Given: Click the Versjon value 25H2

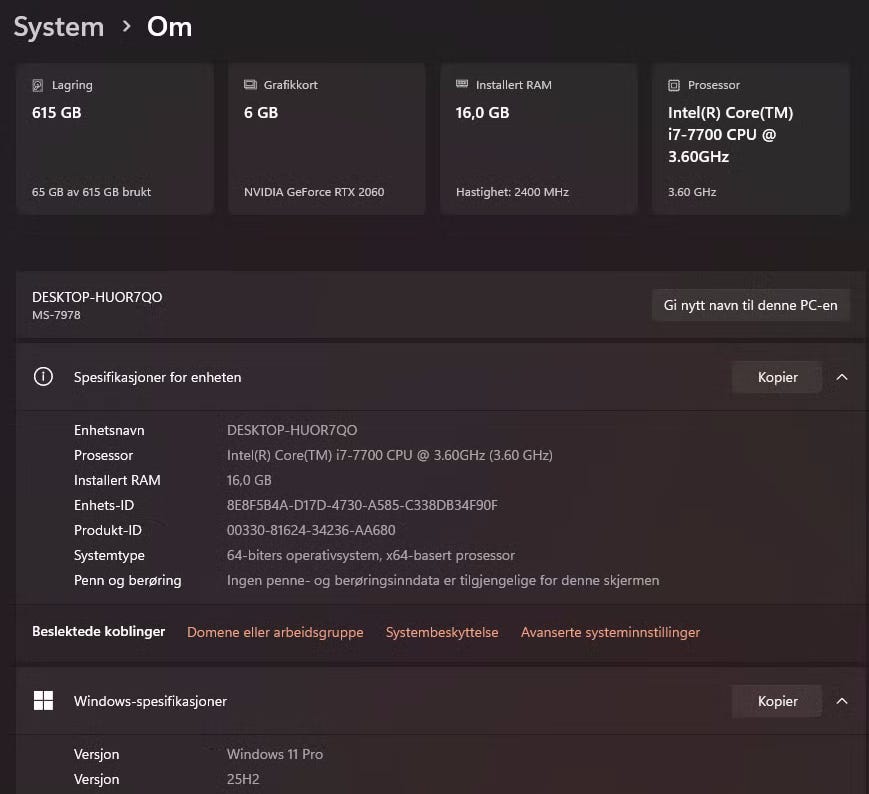Looking at the screenshot, I should [x=243, y=779].
